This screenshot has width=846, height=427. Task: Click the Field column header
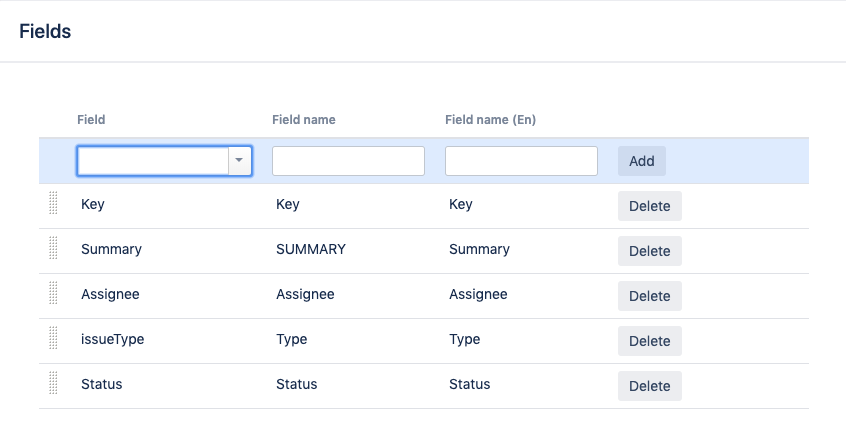[x=91, y=120]
